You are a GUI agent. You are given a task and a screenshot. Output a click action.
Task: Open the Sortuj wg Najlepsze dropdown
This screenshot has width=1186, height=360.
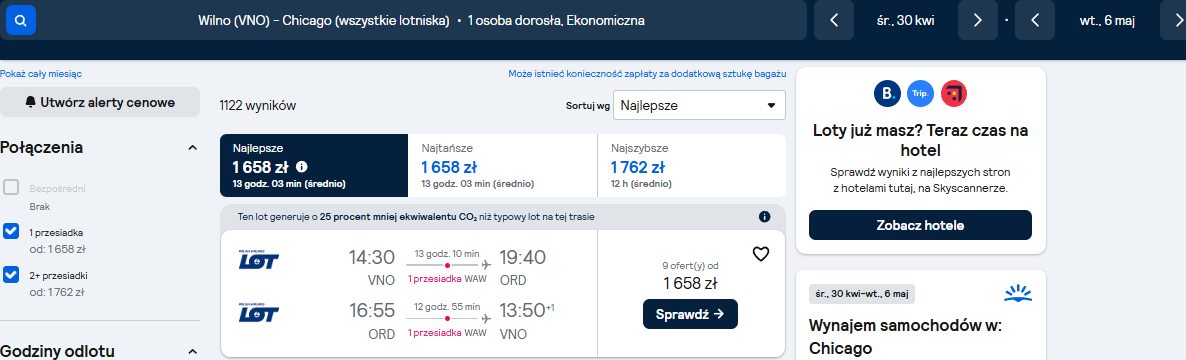coord(700,106)
